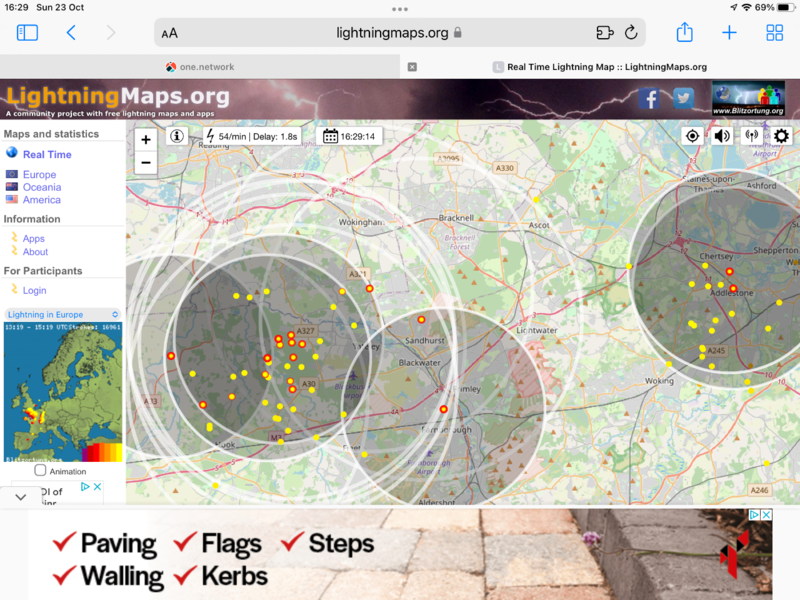Open the LightningMaps Facebook page
Image resolution: width=800 pixels, height=600 pixels.
pos(650,98)
